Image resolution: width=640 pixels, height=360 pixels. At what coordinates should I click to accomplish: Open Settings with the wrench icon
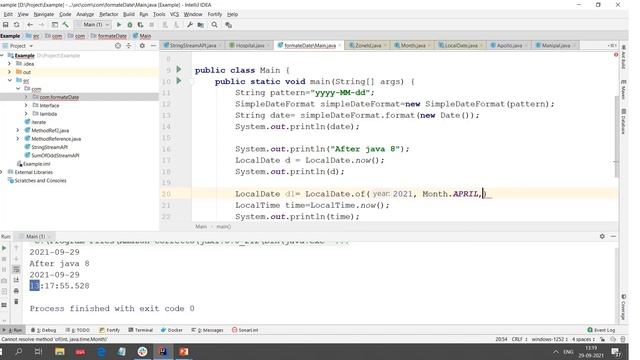coord(190,25)
